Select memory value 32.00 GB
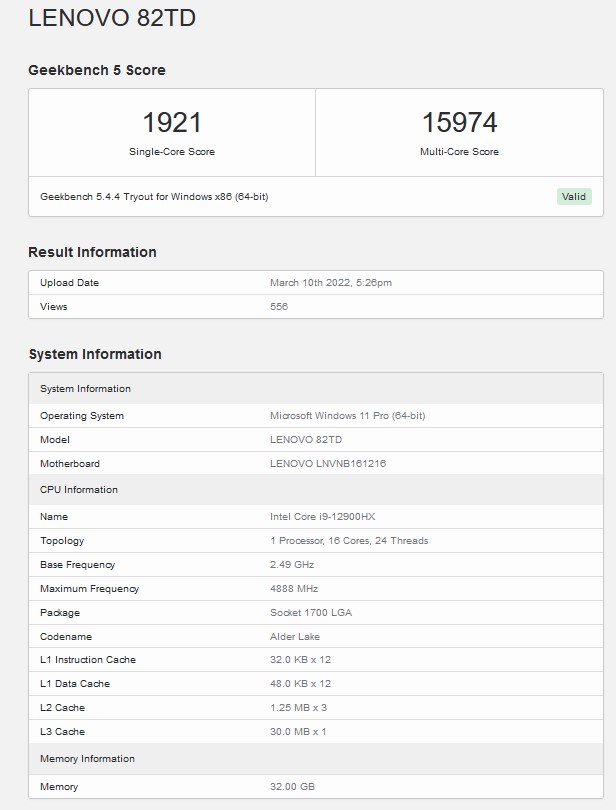Viewport: 616px width, 810px height. [292, 787]
